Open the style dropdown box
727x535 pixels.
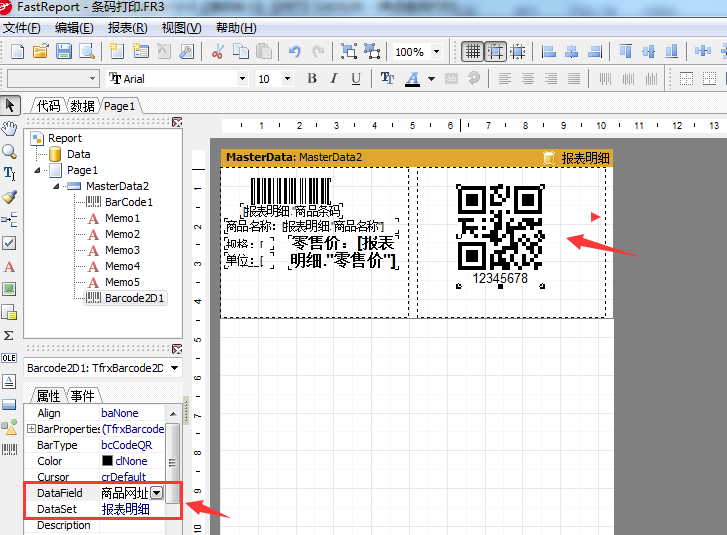pyautogui.click(x=53, y=79)
